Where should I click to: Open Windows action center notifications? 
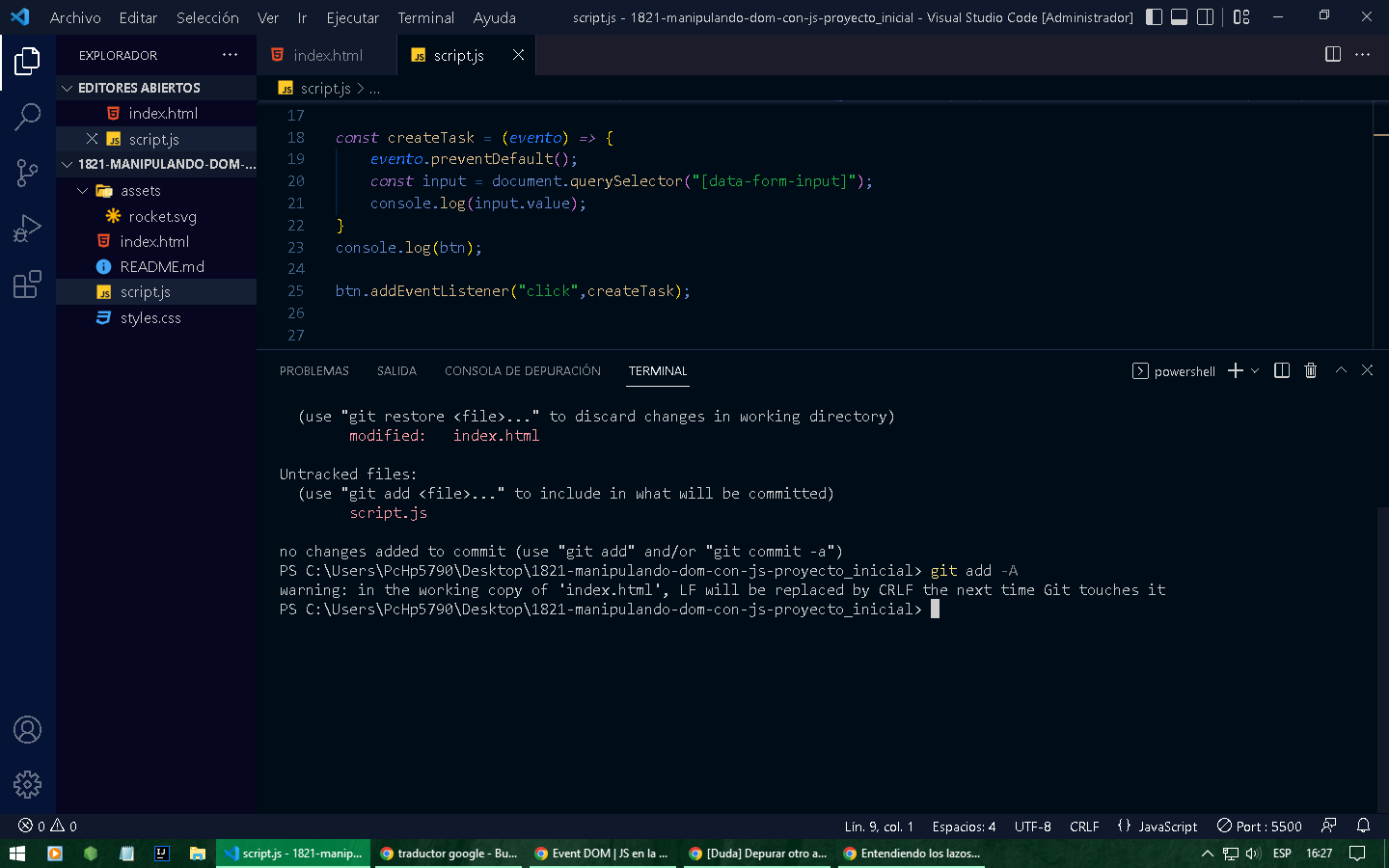tap(1357, 854)
